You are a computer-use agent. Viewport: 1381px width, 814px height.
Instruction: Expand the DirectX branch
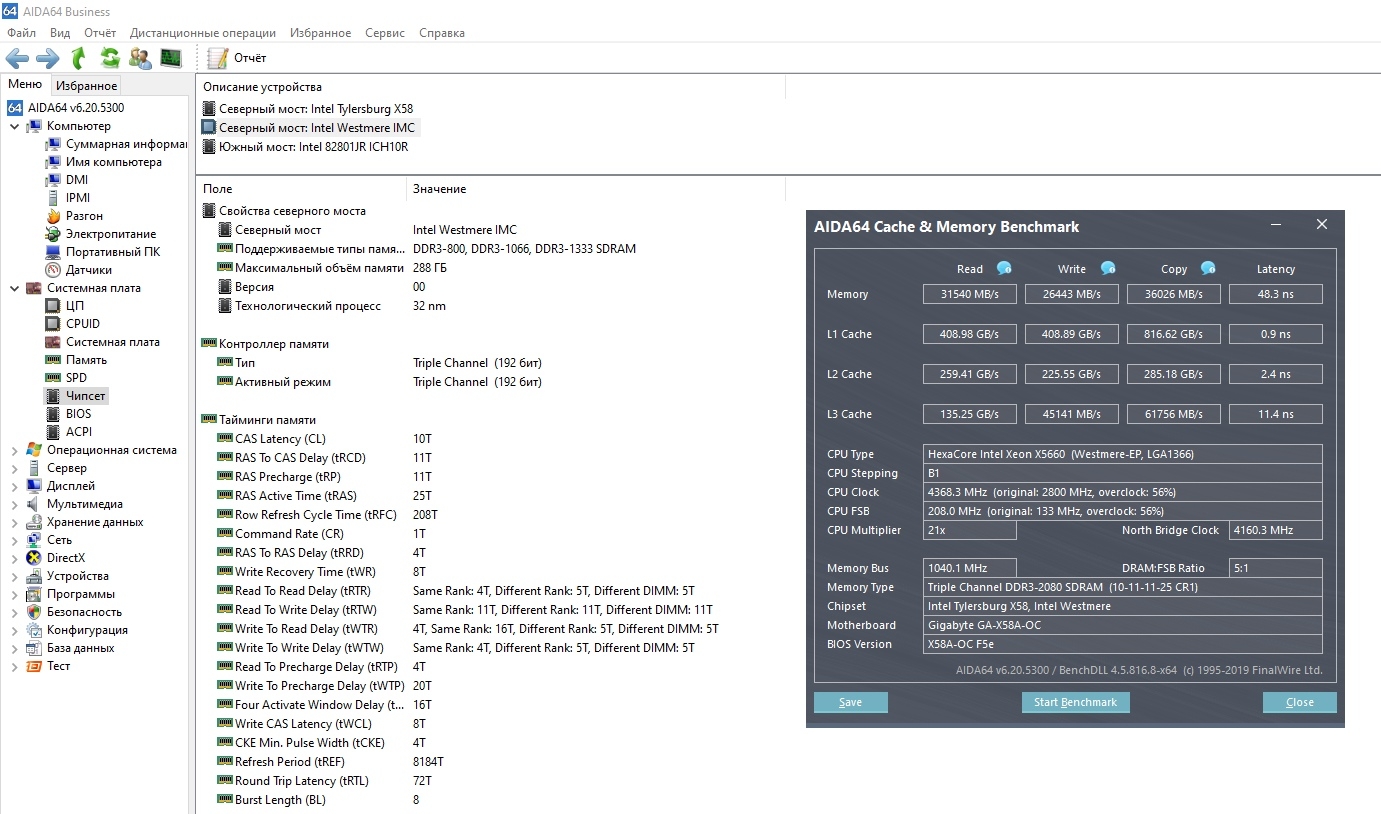pyautogui.click(x=14, y=558)
